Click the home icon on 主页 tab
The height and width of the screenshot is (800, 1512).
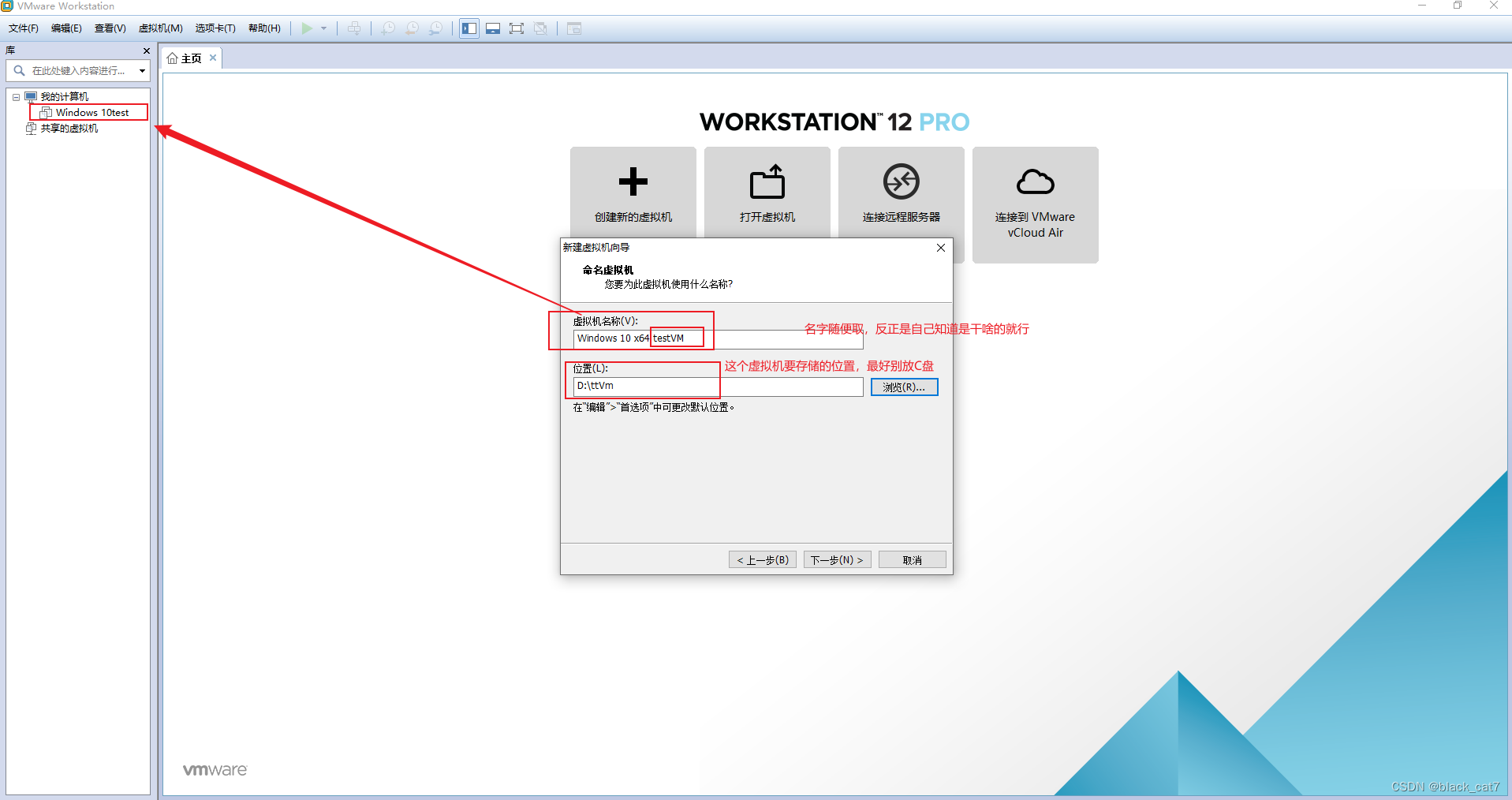(x=173, y=58)
